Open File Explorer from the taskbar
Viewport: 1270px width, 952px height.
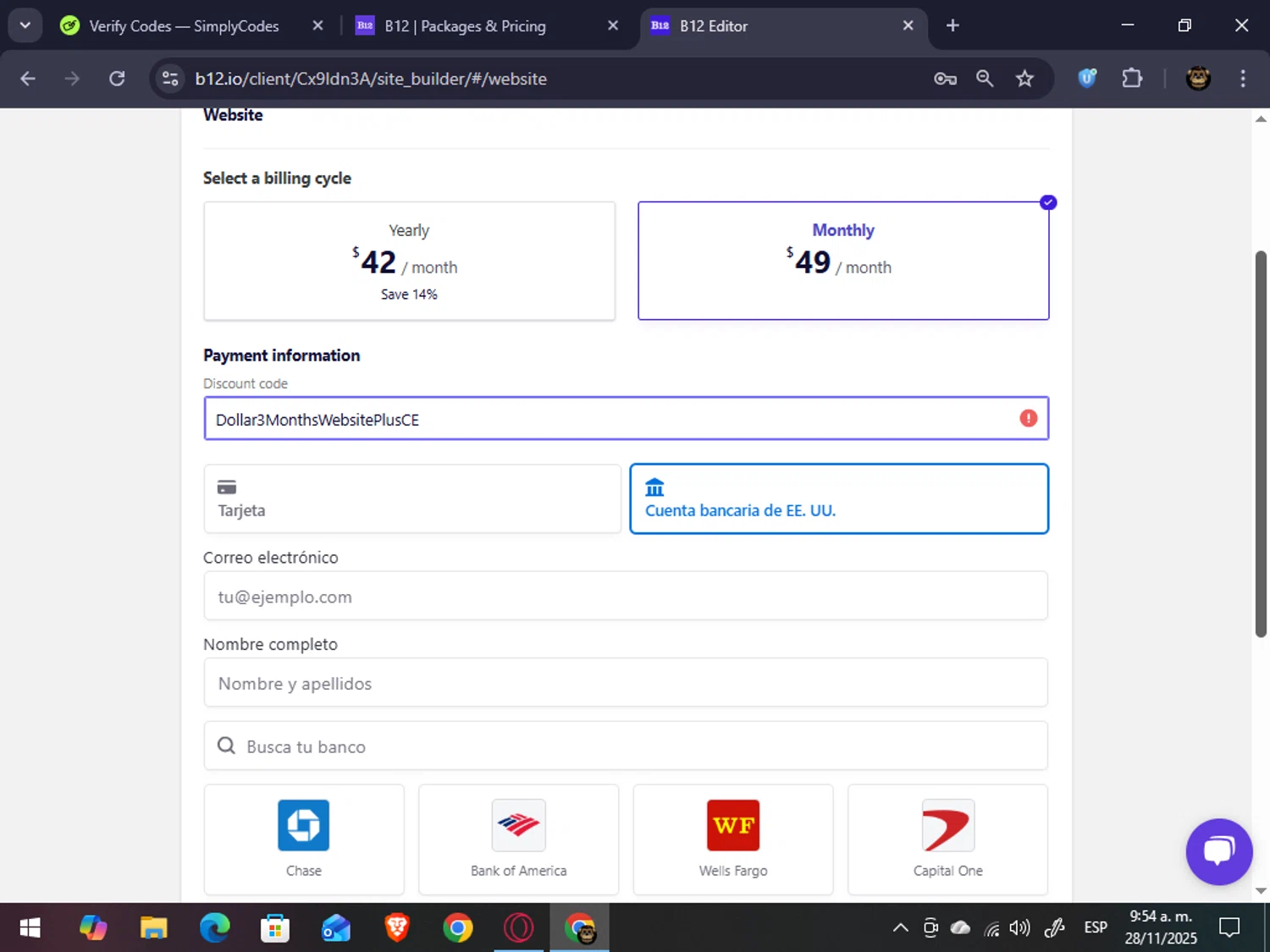153,928
